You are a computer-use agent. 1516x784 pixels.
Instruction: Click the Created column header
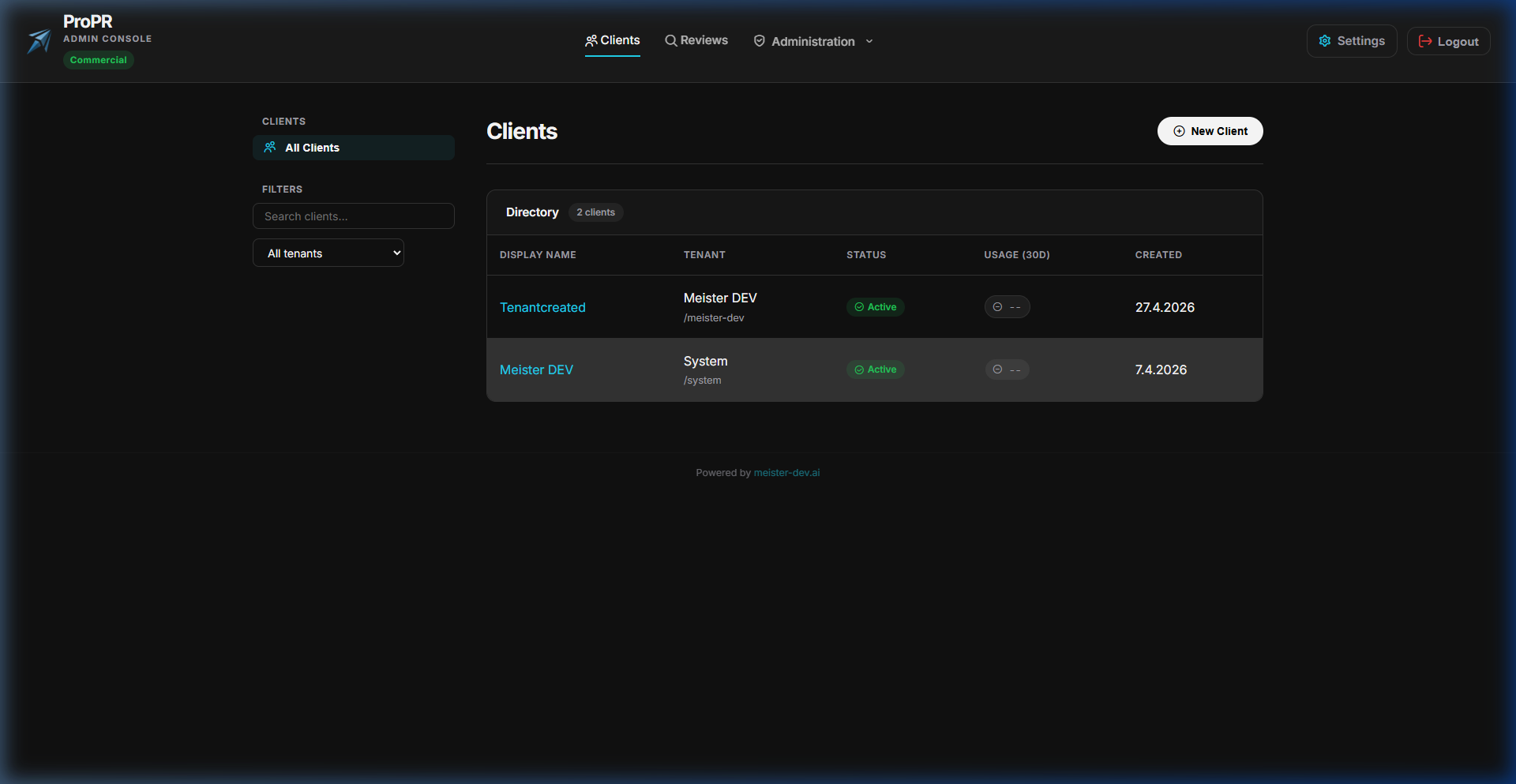point(1158,255)
